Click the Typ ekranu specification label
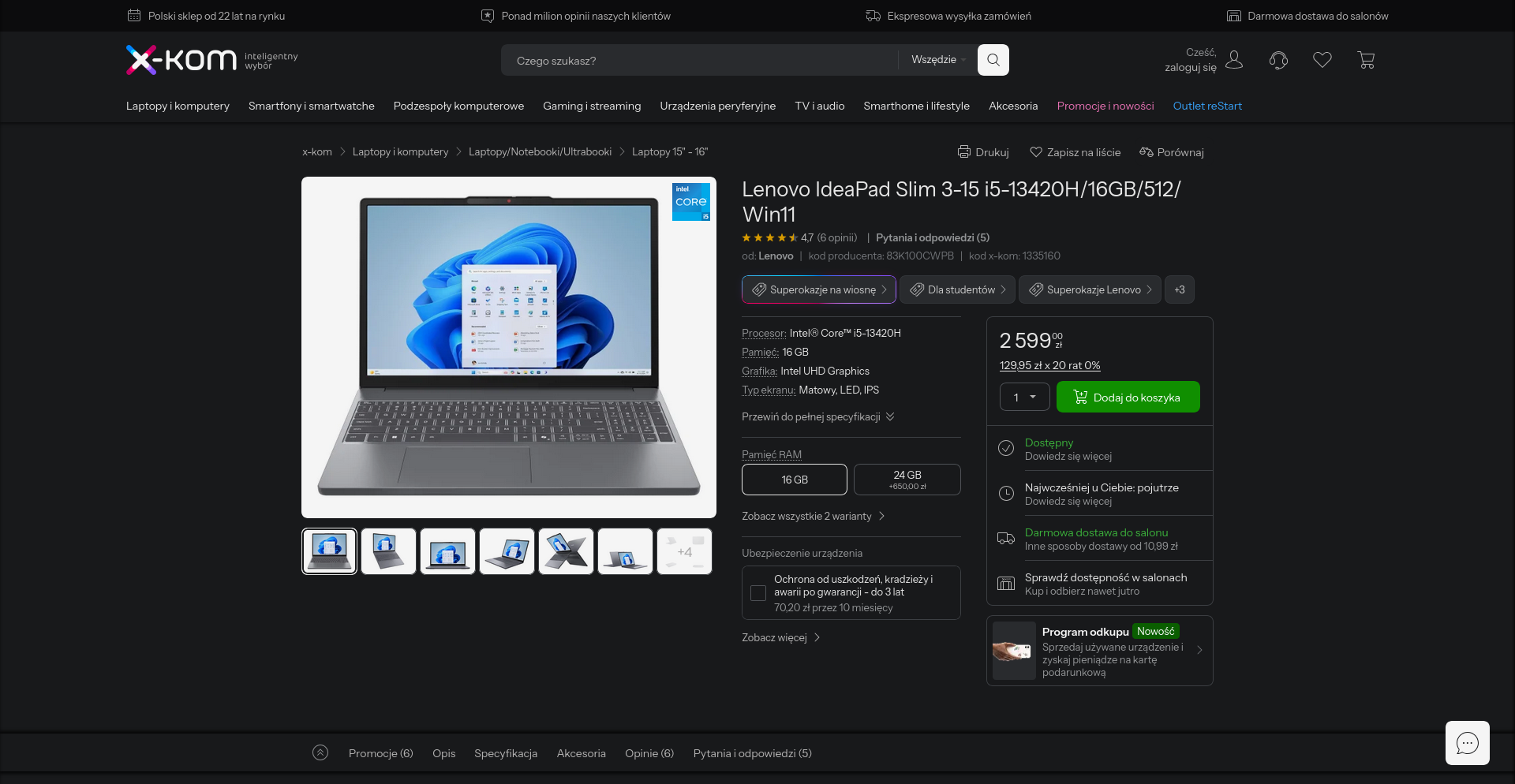Image resolution: width=1515 pixels, height=784 pixels. 769,390
